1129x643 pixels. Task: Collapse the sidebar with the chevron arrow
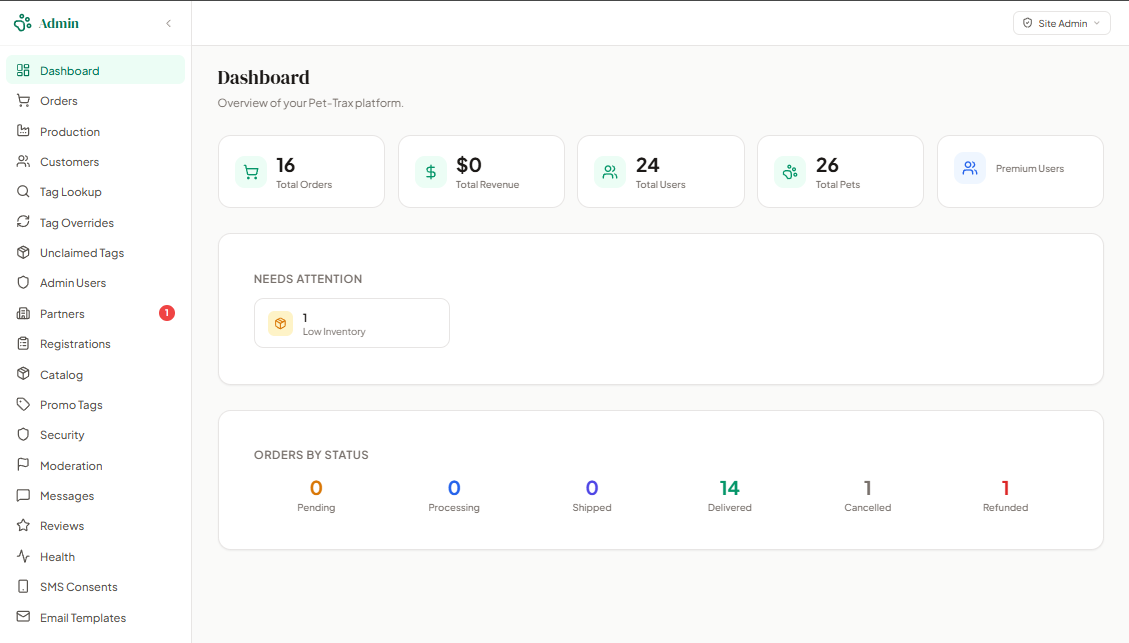pyautogui.click(x=168, y=23)
